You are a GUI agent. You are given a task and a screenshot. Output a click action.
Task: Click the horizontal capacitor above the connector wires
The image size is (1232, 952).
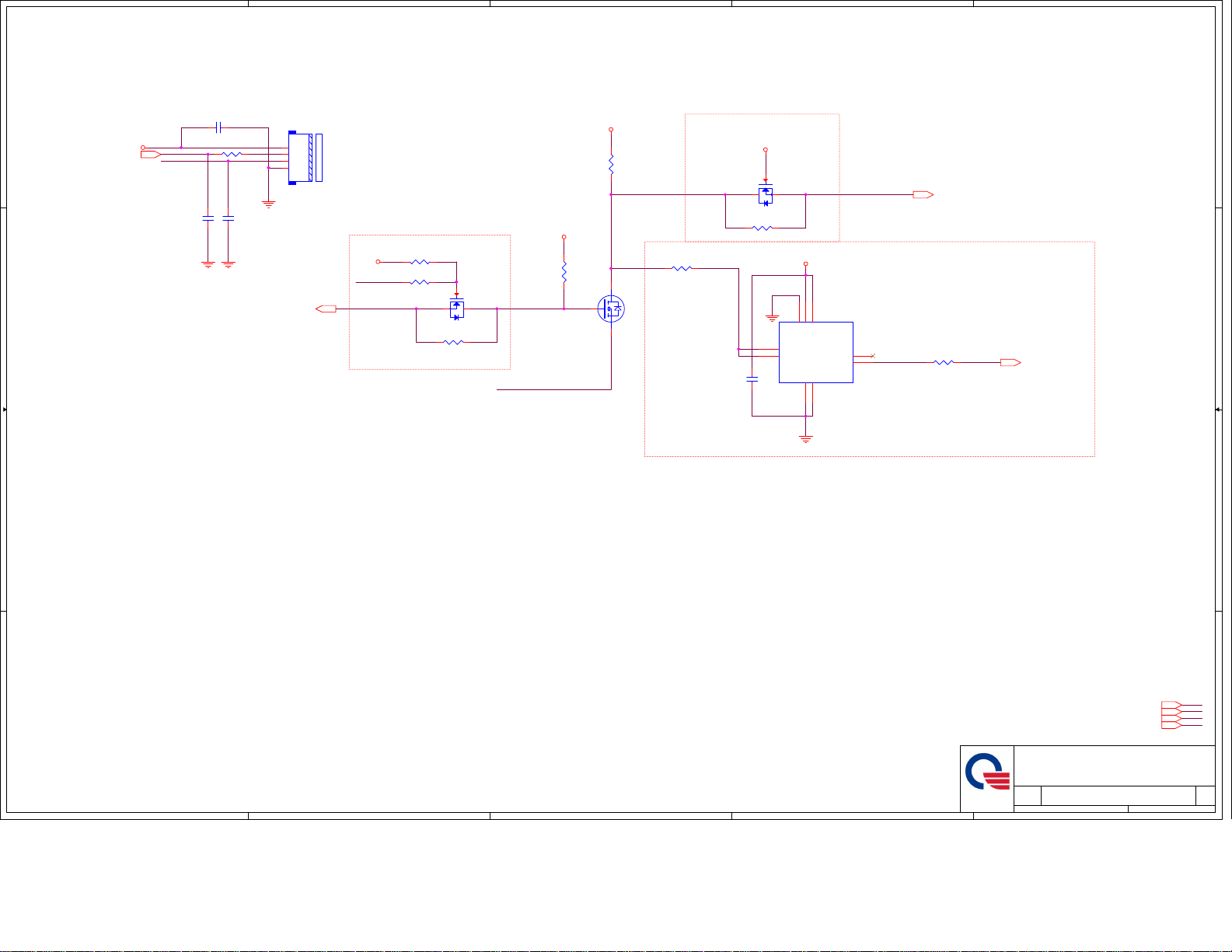click(219, 127)
